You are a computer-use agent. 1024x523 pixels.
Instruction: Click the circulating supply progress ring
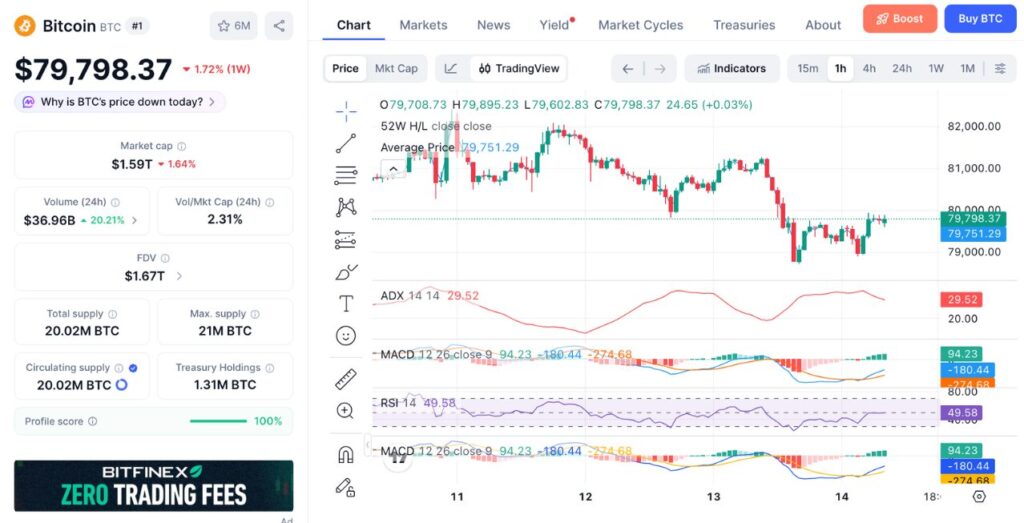pos(121,385)
